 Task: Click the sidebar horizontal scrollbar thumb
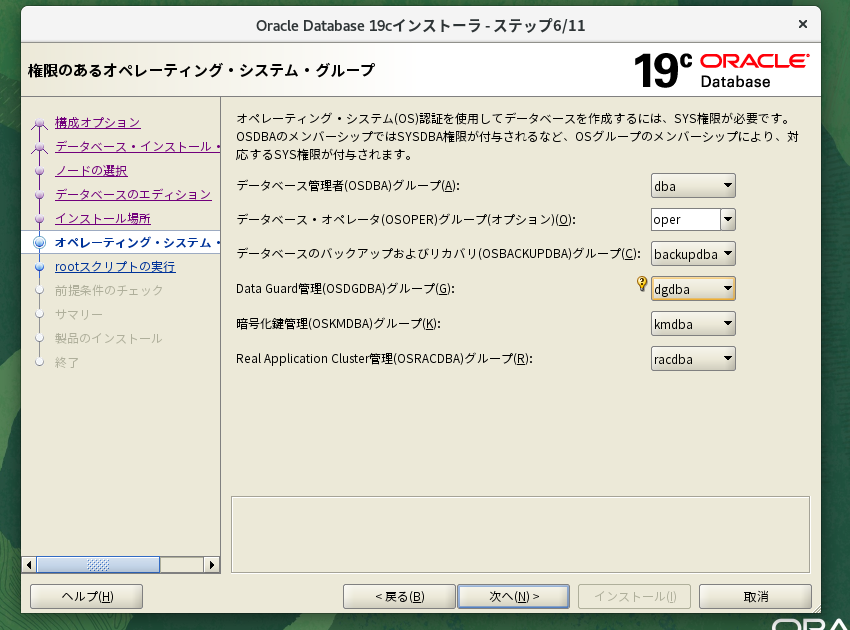[98, 565]
